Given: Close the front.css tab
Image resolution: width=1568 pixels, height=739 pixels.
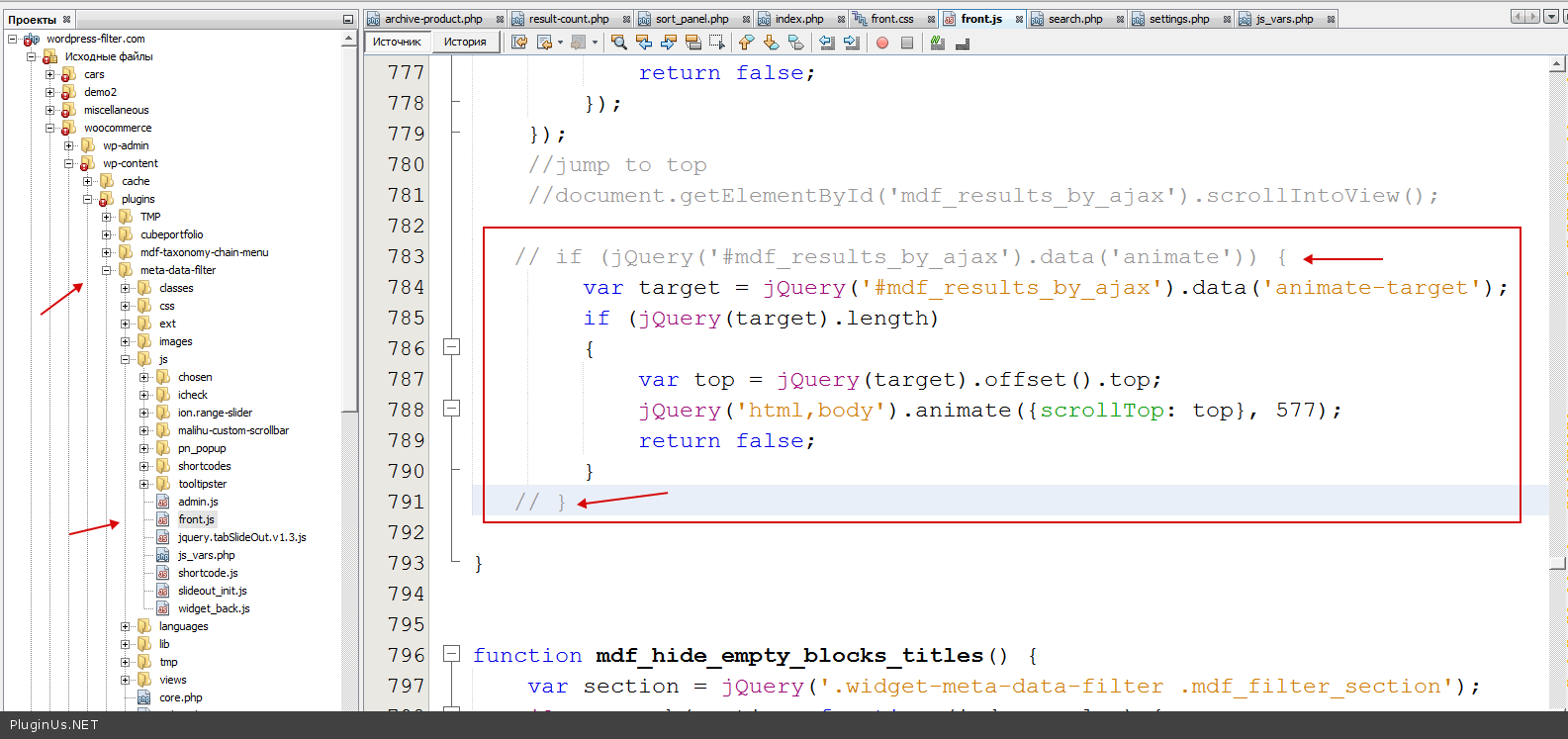Looking at the screenshot, I should click(931, 19).
